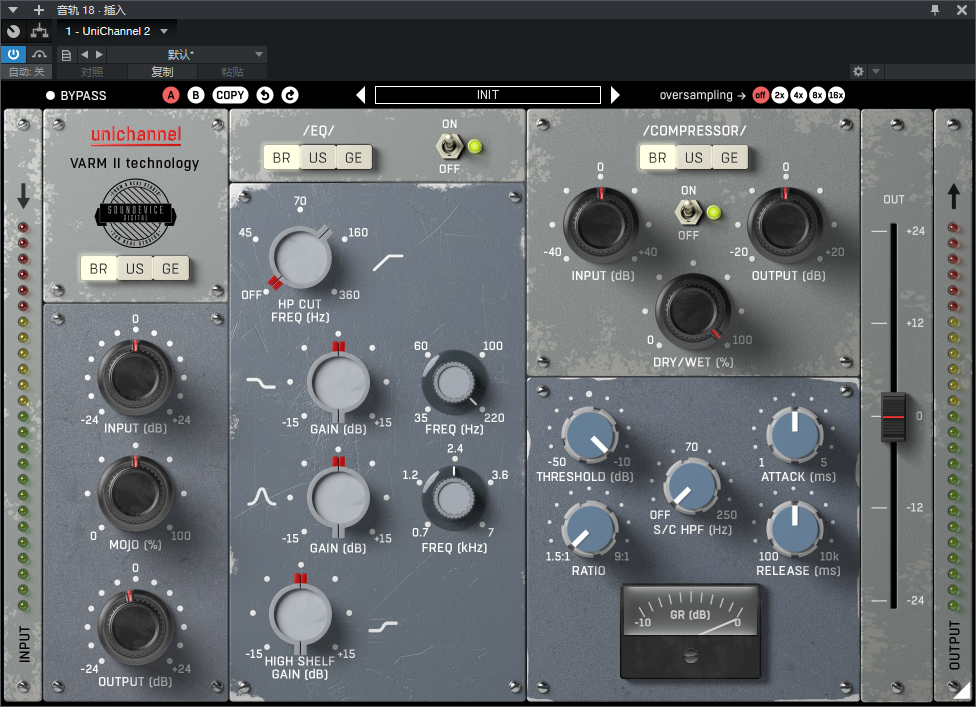Click the unichannel red logo

(136, 135)
